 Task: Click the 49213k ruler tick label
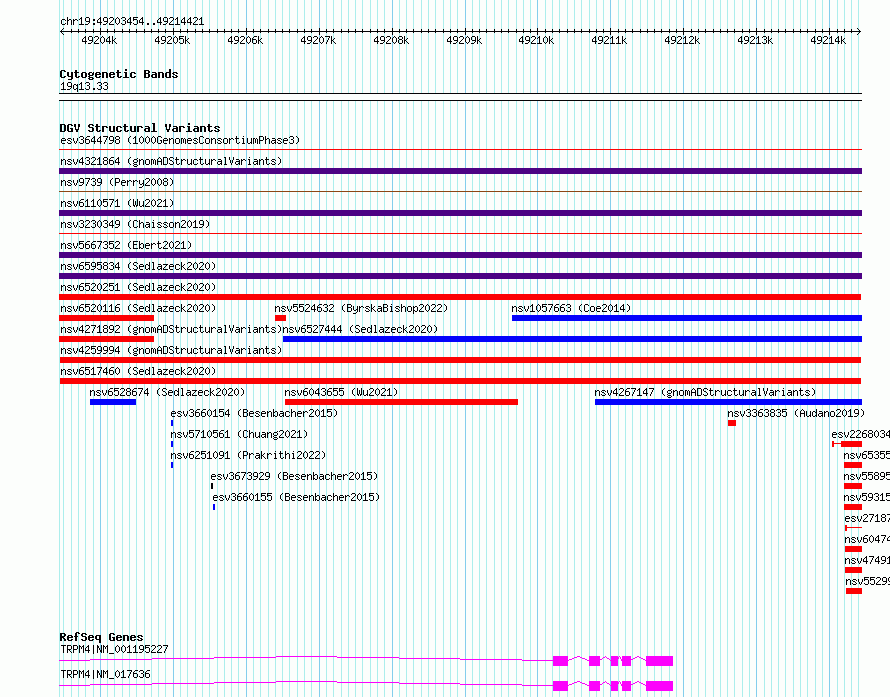tap(755, 40)
